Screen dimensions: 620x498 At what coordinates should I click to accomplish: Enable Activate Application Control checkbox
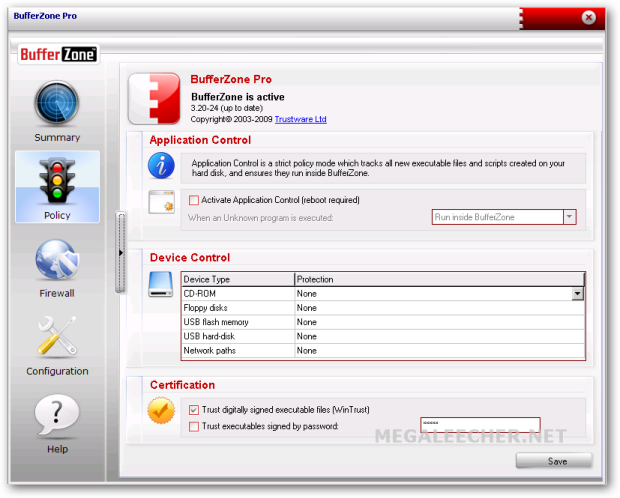pos(194,200)
